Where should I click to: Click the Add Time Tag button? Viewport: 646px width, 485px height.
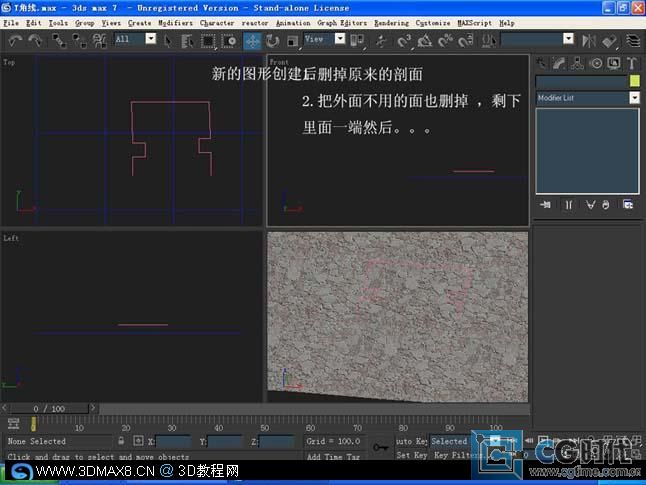click(x=333, y=456)
